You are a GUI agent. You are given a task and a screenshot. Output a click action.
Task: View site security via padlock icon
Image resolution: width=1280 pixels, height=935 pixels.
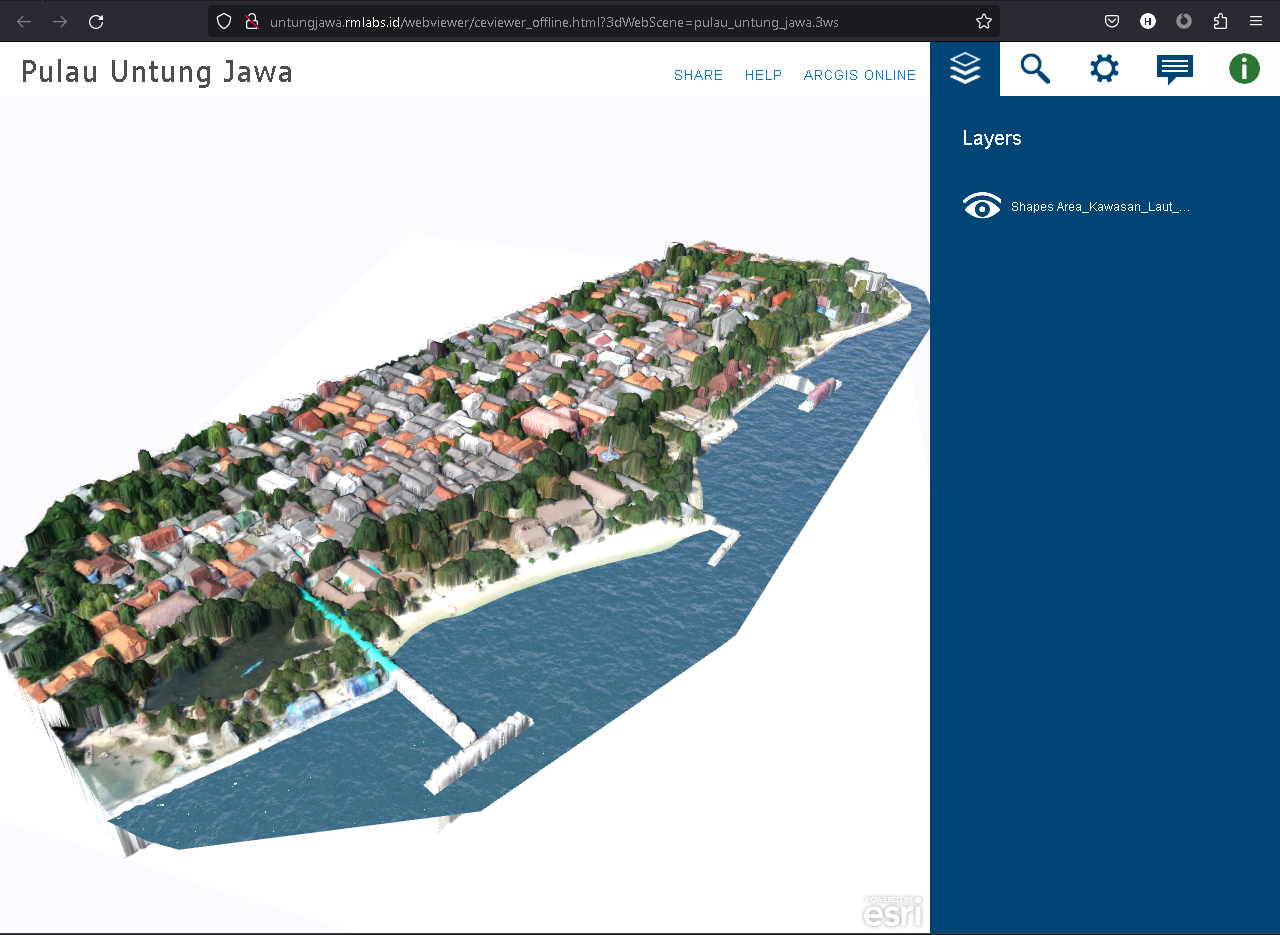[x=252, y=21]
